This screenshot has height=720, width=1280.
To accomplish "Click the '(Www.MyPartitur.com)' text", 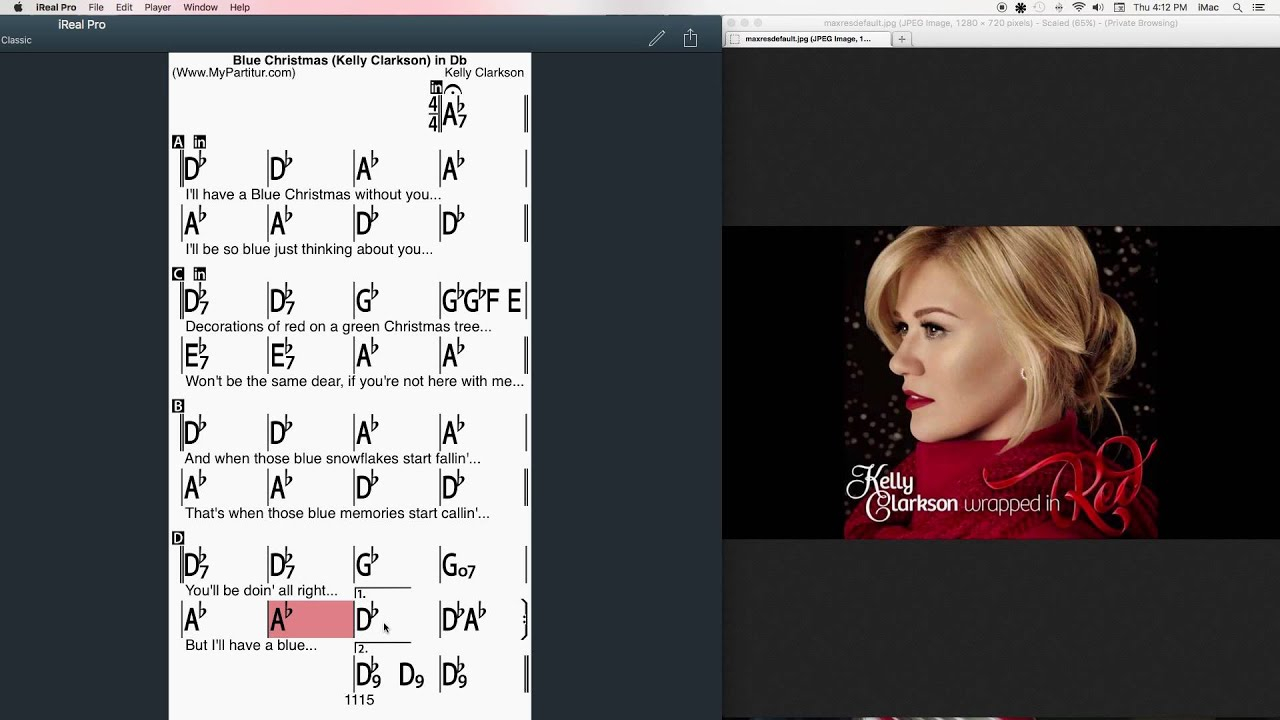I will coord(234,73).
